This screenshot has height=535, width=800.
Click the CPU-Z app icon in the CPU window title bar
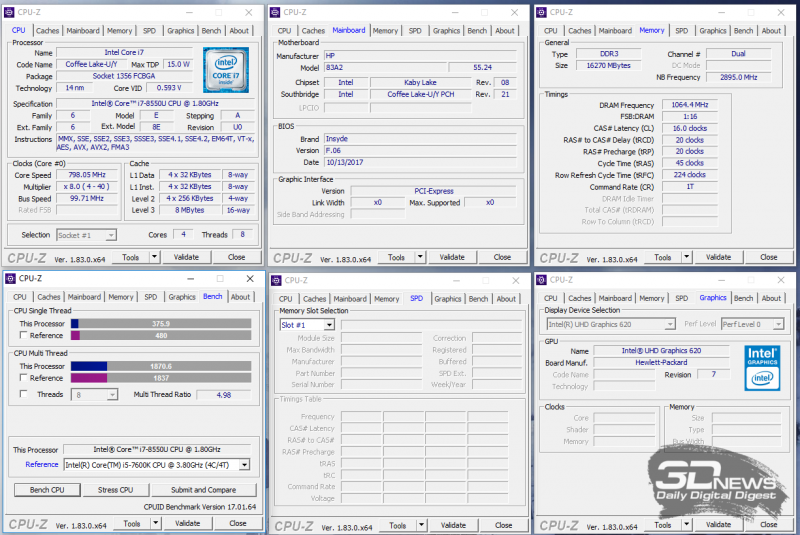pos(9,12)
